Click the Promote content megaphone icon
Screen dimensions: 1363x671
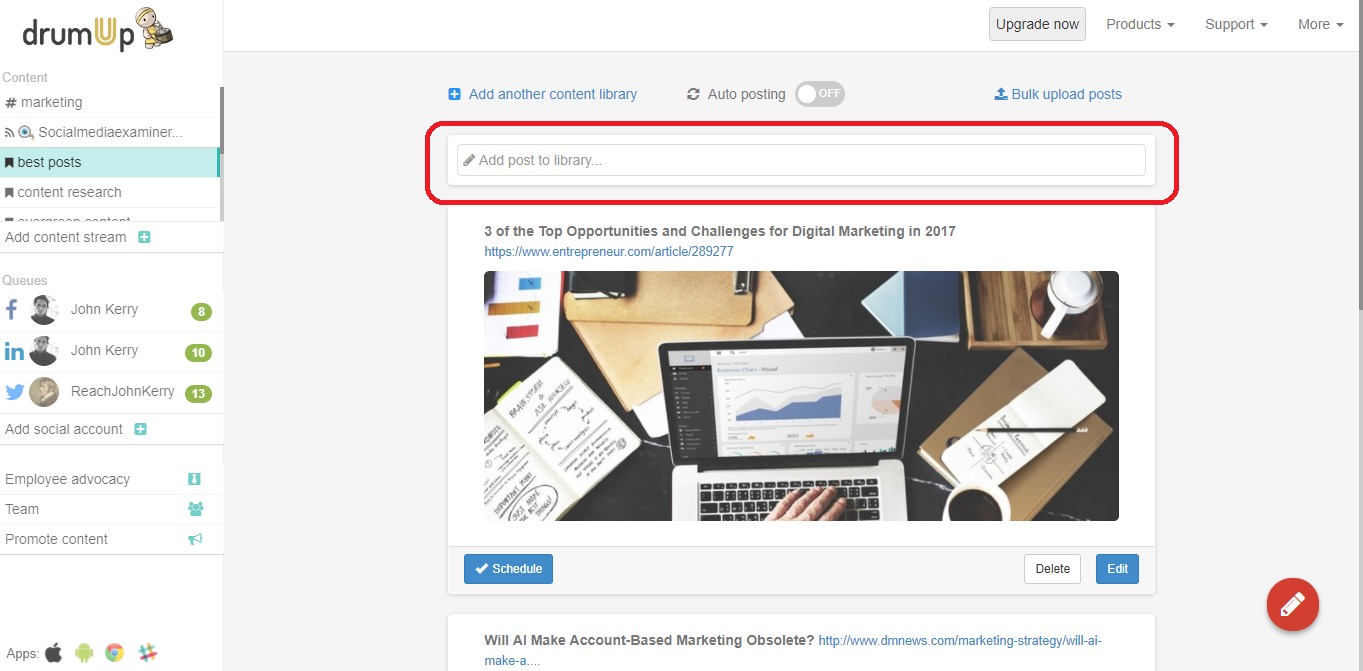click(x=195, y=539)
